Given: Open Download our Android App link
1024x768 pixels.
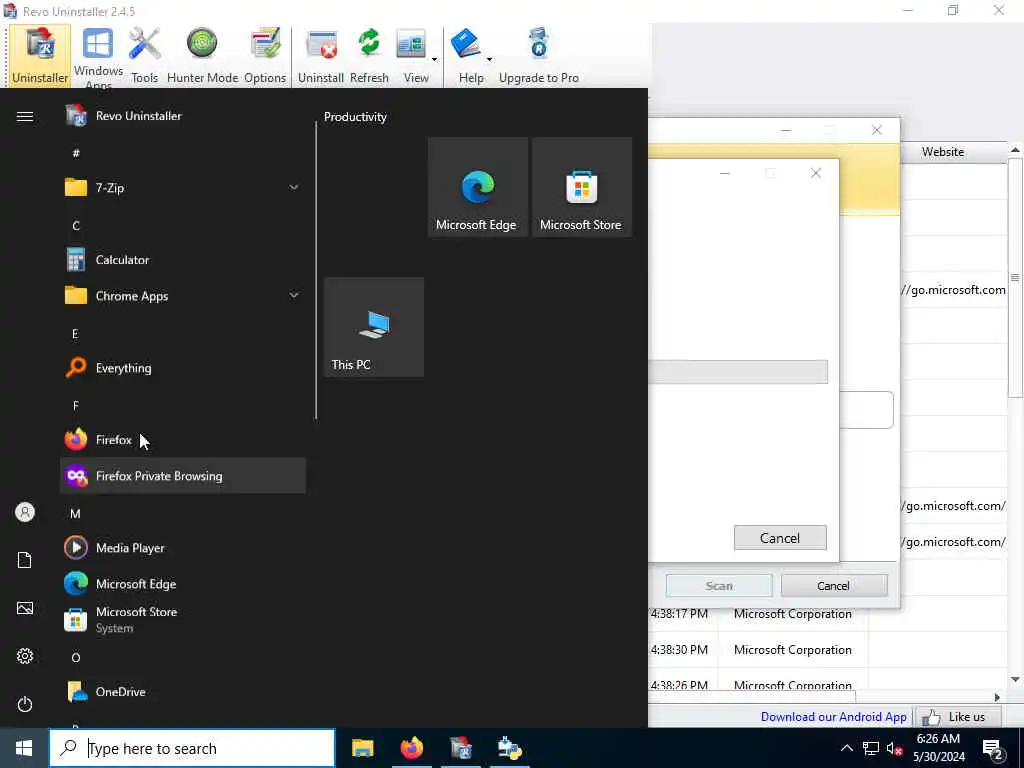Looking at the screenshot, I should coord(833,717).
